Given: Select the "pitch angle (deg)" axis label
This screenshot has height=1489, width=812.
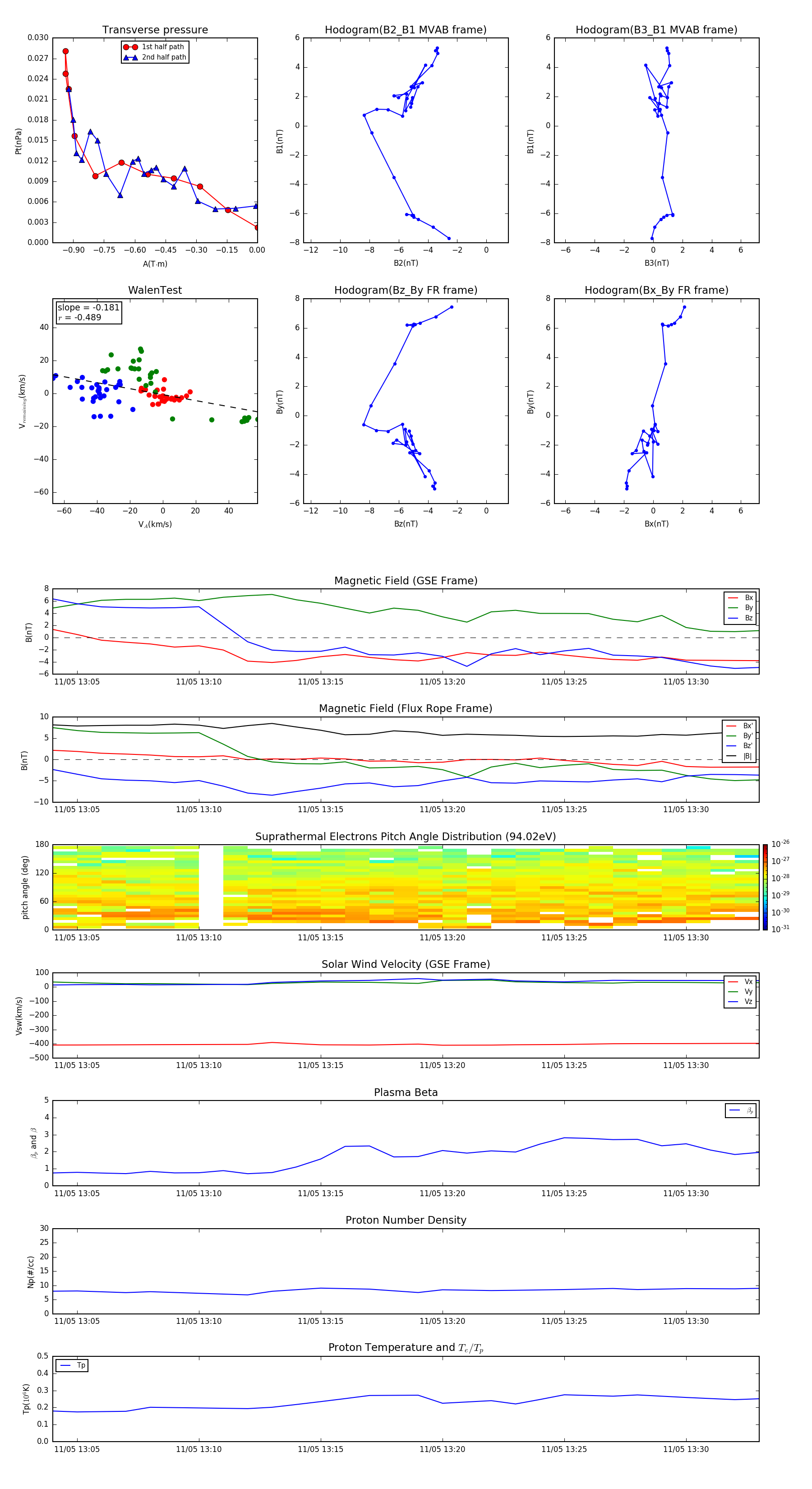Looking at the screenshot, I should pyautogui.click(x=25, y=887).
